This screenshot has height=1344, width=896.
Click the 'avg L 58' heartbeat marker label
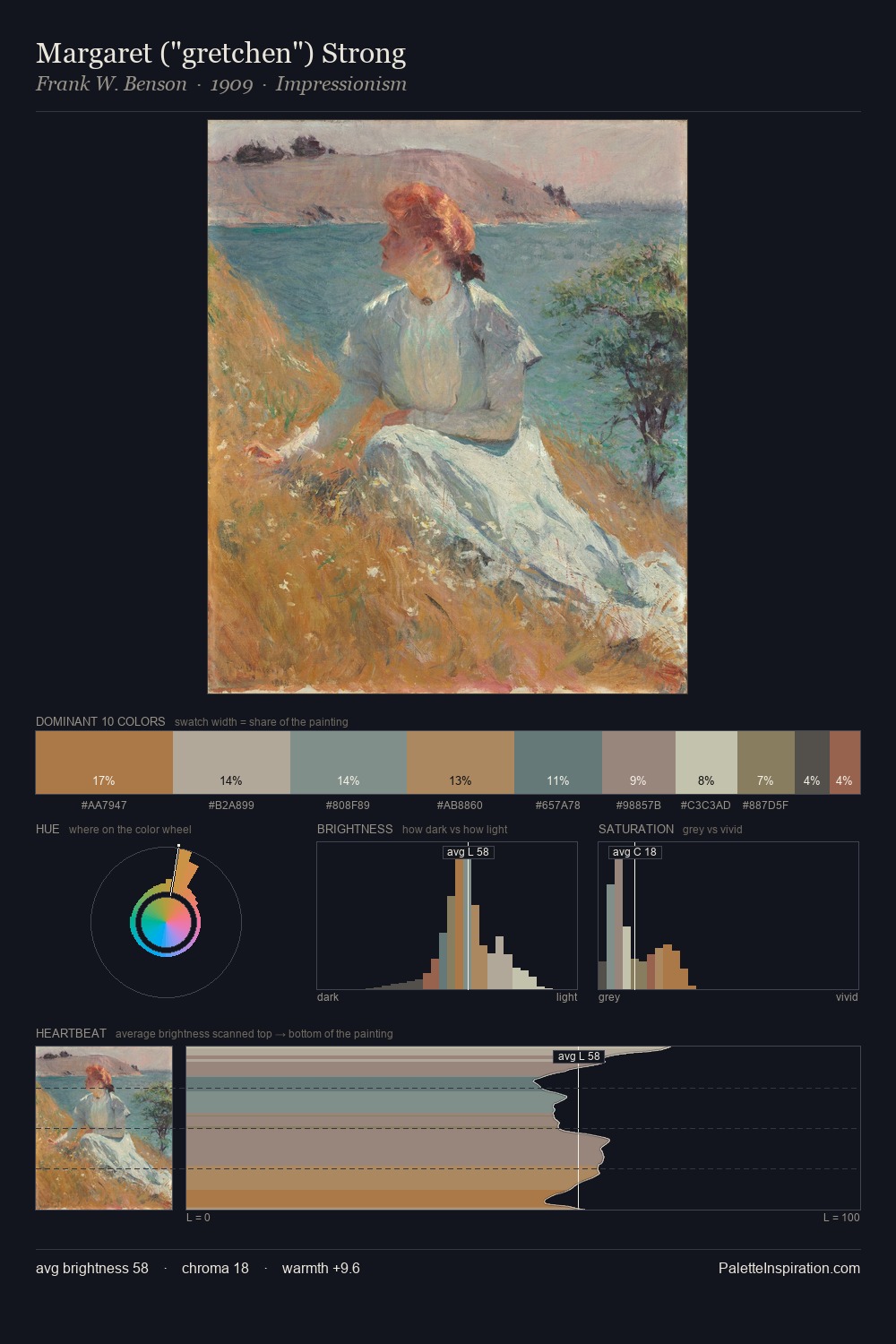pos(579,1056)
